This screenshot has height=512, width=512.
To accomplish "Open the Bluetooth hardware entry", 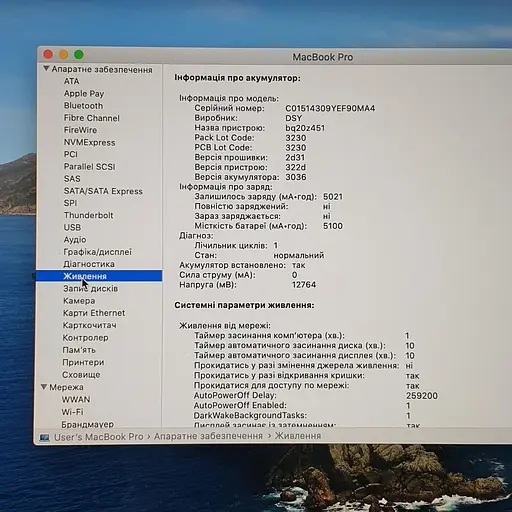I will click(x=83, y=106).
